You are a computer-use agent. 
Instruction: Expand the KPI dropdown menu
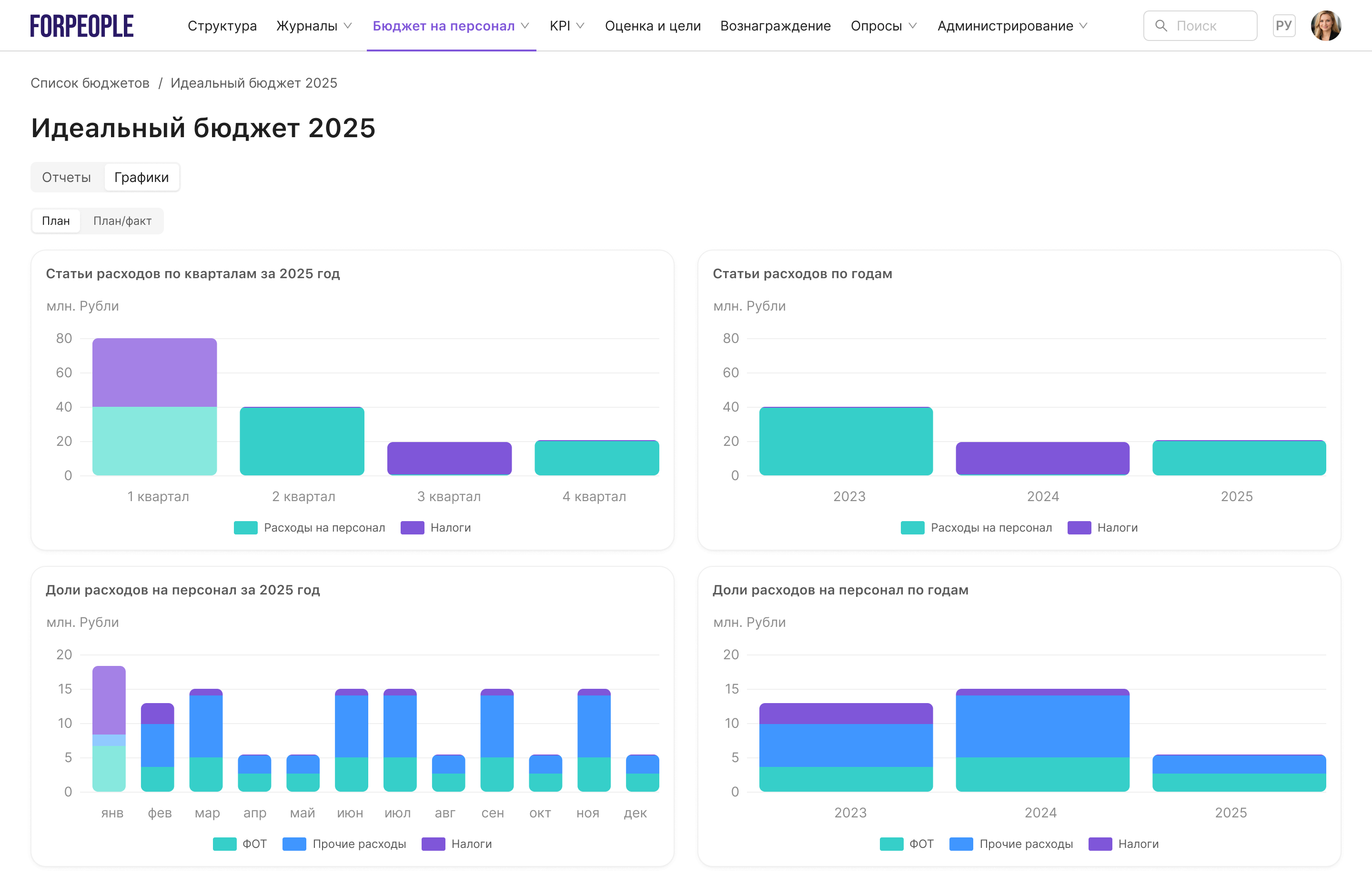point(566,26)
